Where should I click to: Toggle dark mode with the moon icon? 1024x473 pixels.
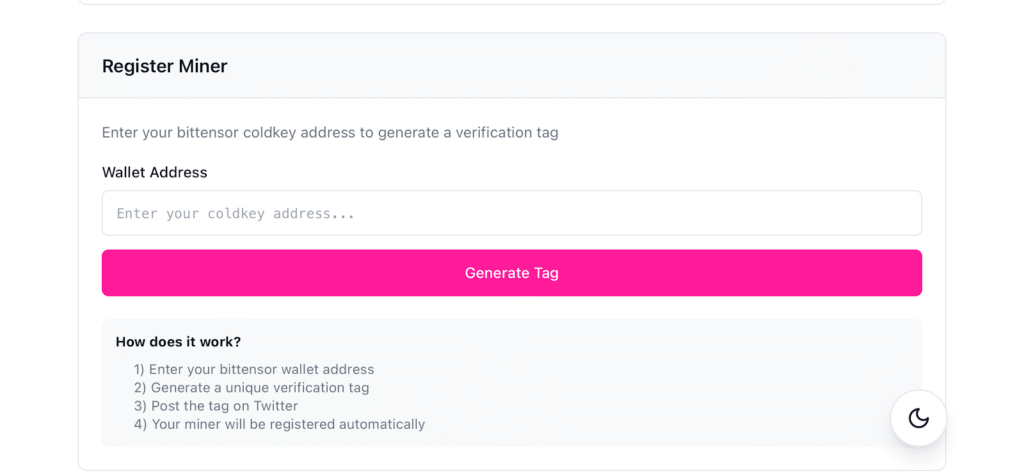coord(918,418)
